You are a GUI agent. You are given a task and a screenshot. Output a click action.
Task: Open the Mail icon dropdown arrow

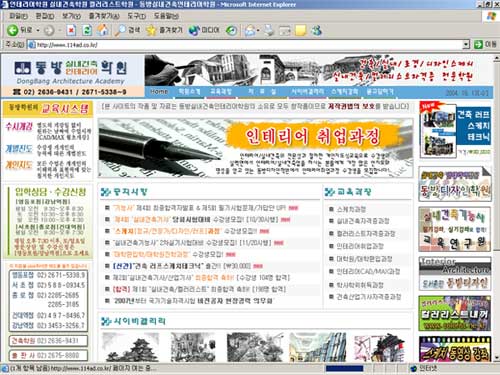click(258, 31)
